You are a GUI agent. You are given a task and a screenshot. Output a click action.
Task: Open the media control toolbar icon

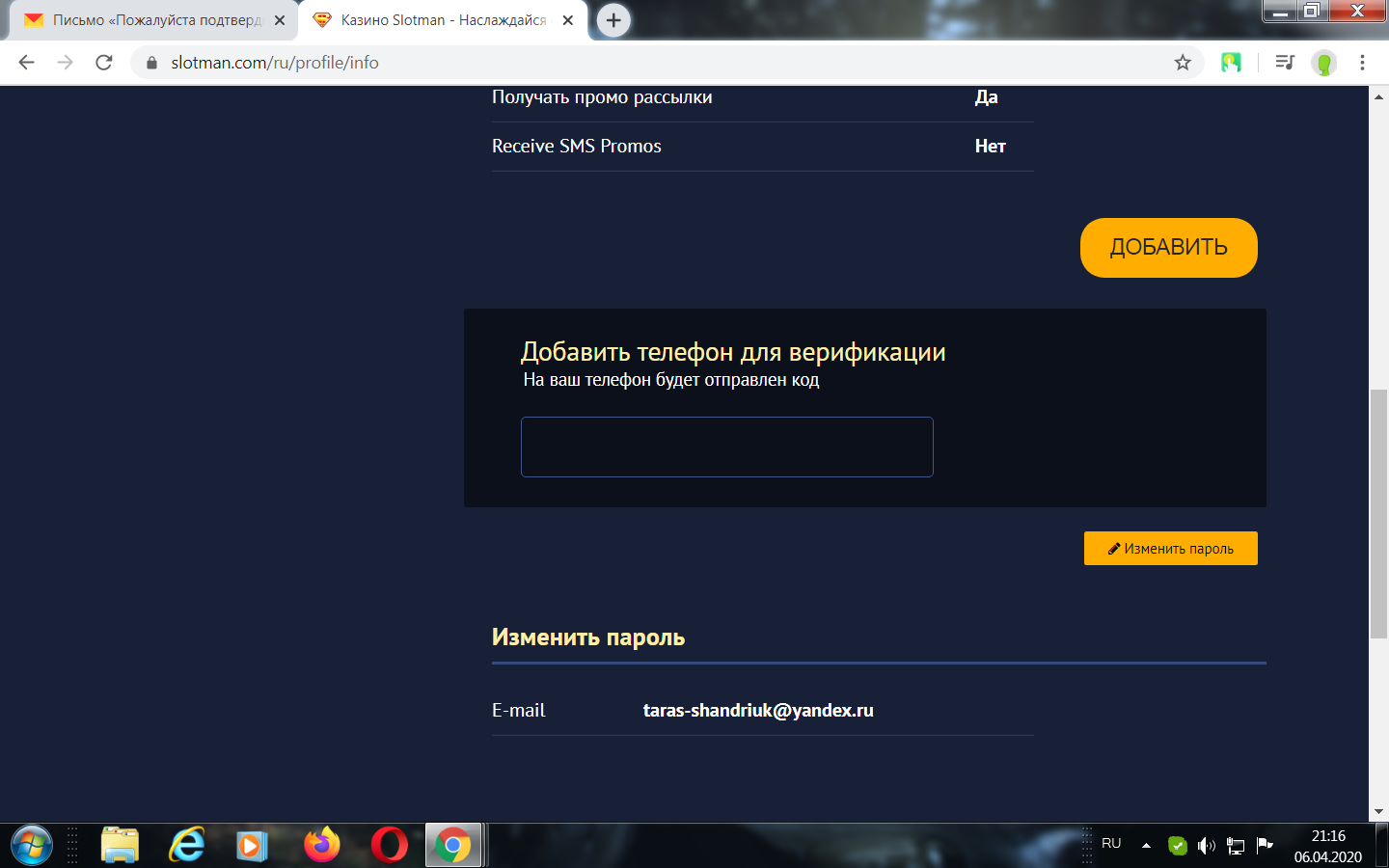[1285, 63]
